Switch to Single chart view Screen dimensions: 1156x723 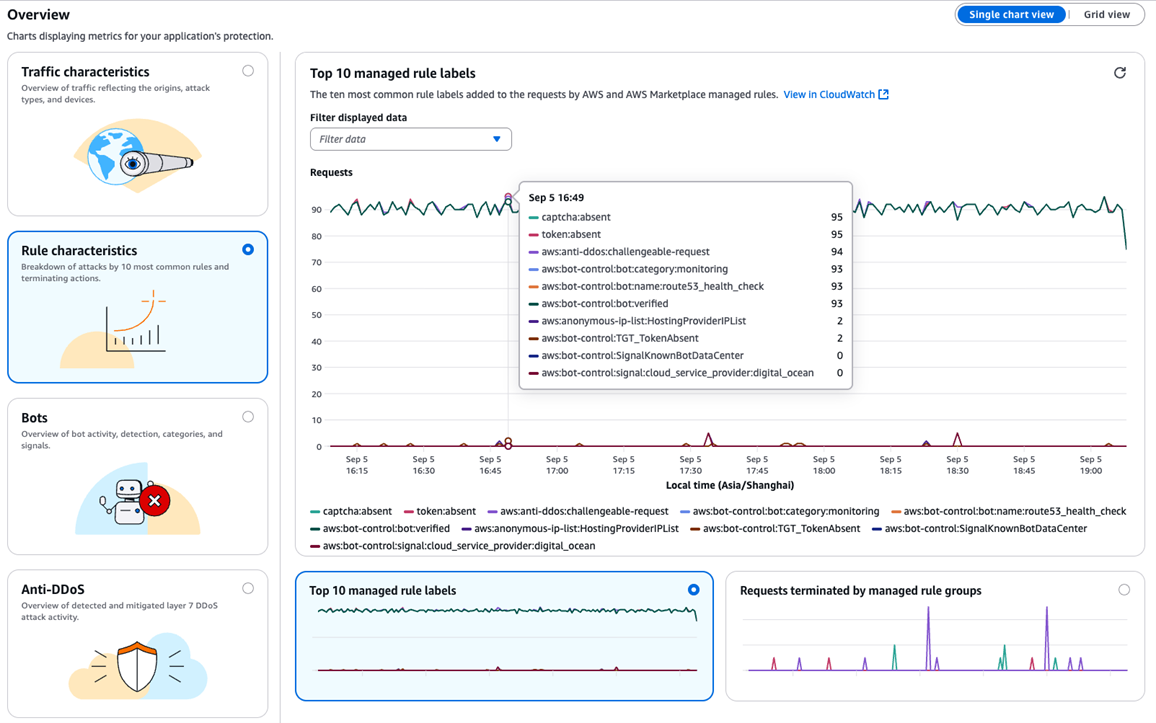1010,15
